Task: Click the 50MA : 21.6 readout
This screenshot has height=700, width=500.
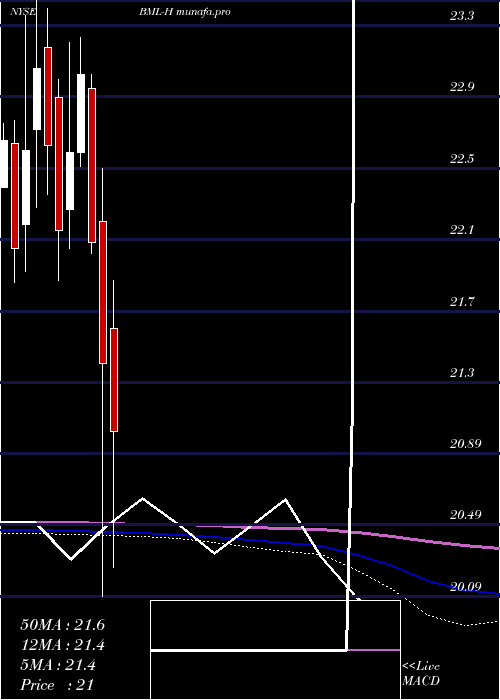Action: pos(62,625)
